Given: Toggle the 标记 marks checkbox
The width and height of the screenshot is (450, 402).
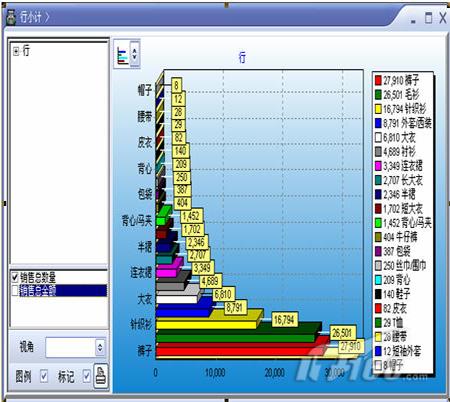Looking at the screenshot, I should tap(87, 376).
